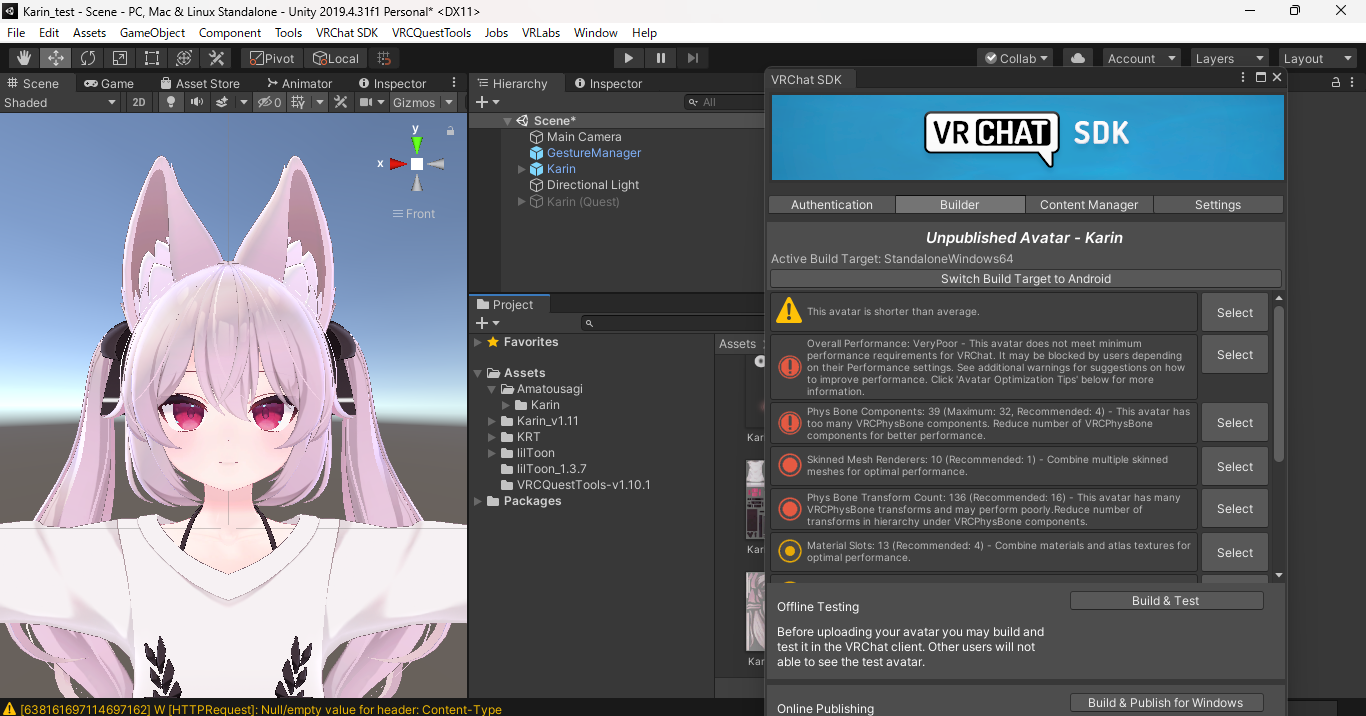Click the SDK warnings list scrollbar
The height and width of the screenshot is (716, 1366).
[x=1278, y=384]
